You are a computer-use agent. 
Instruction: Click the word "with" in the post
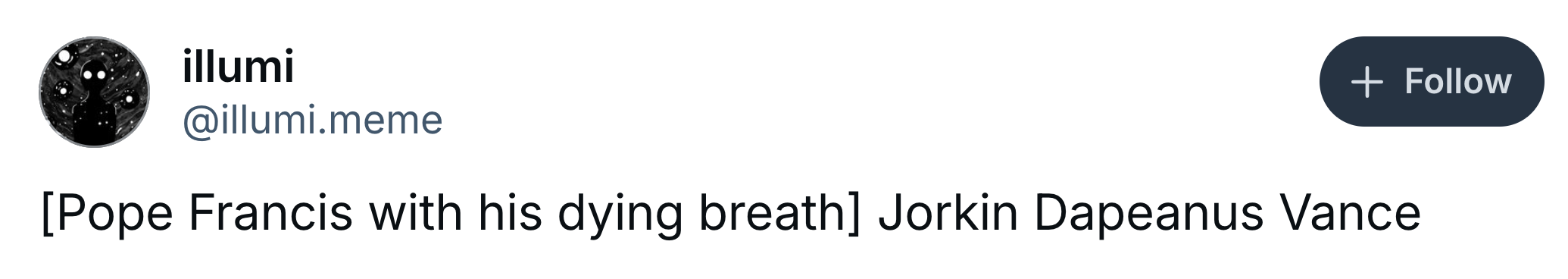coord(415,212)
